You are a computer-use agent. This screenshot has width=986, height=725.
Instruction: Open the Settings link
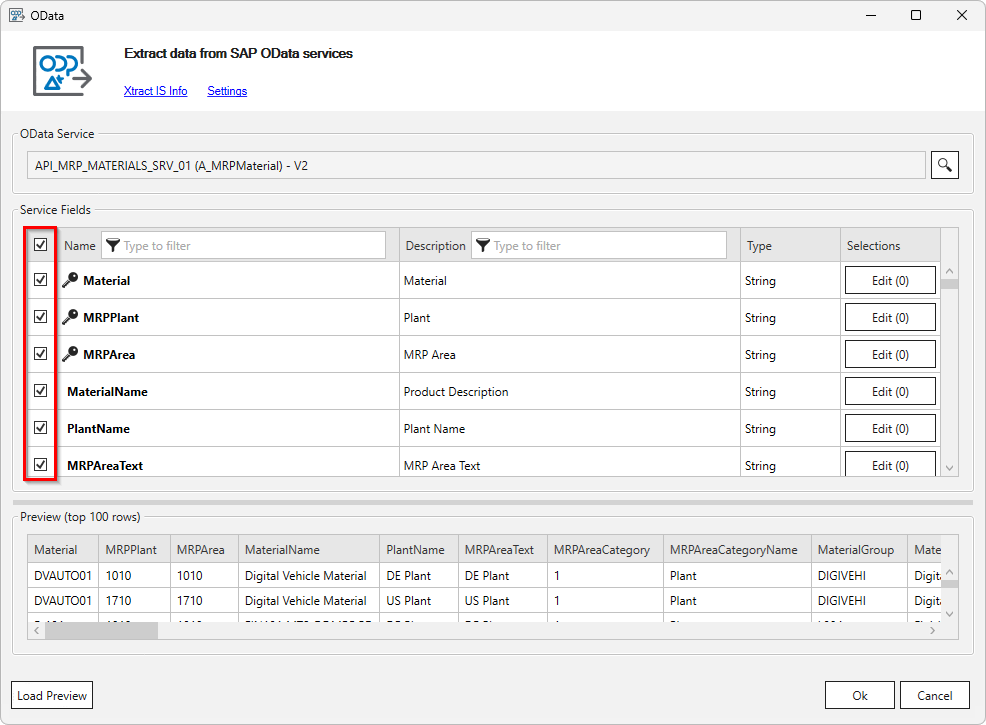pos(227,91)
